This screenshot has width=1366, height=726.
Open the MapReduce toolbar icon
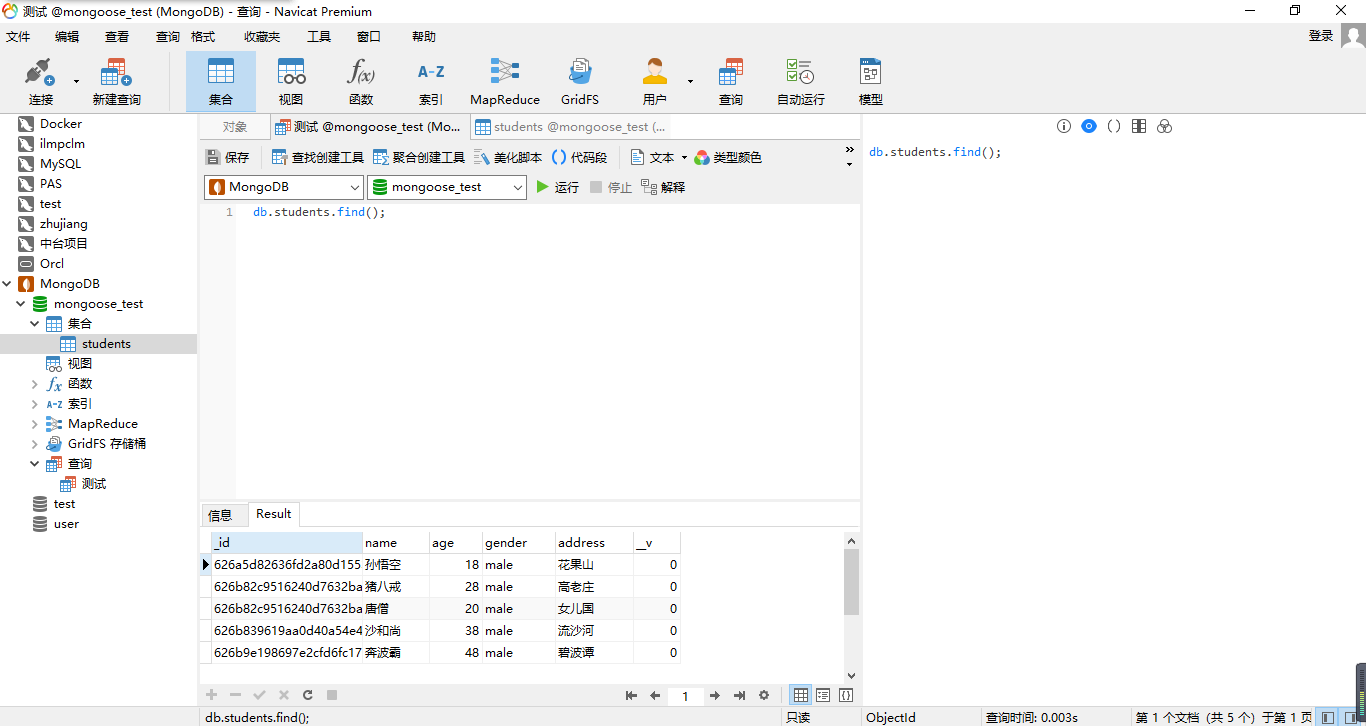click(x=505, y=82)
